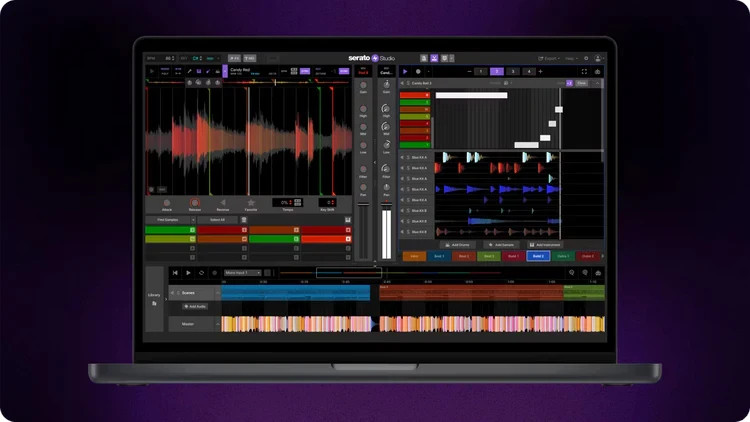Click the Select All button
This screenshot has height=422, width=750.
click(217, 220)
